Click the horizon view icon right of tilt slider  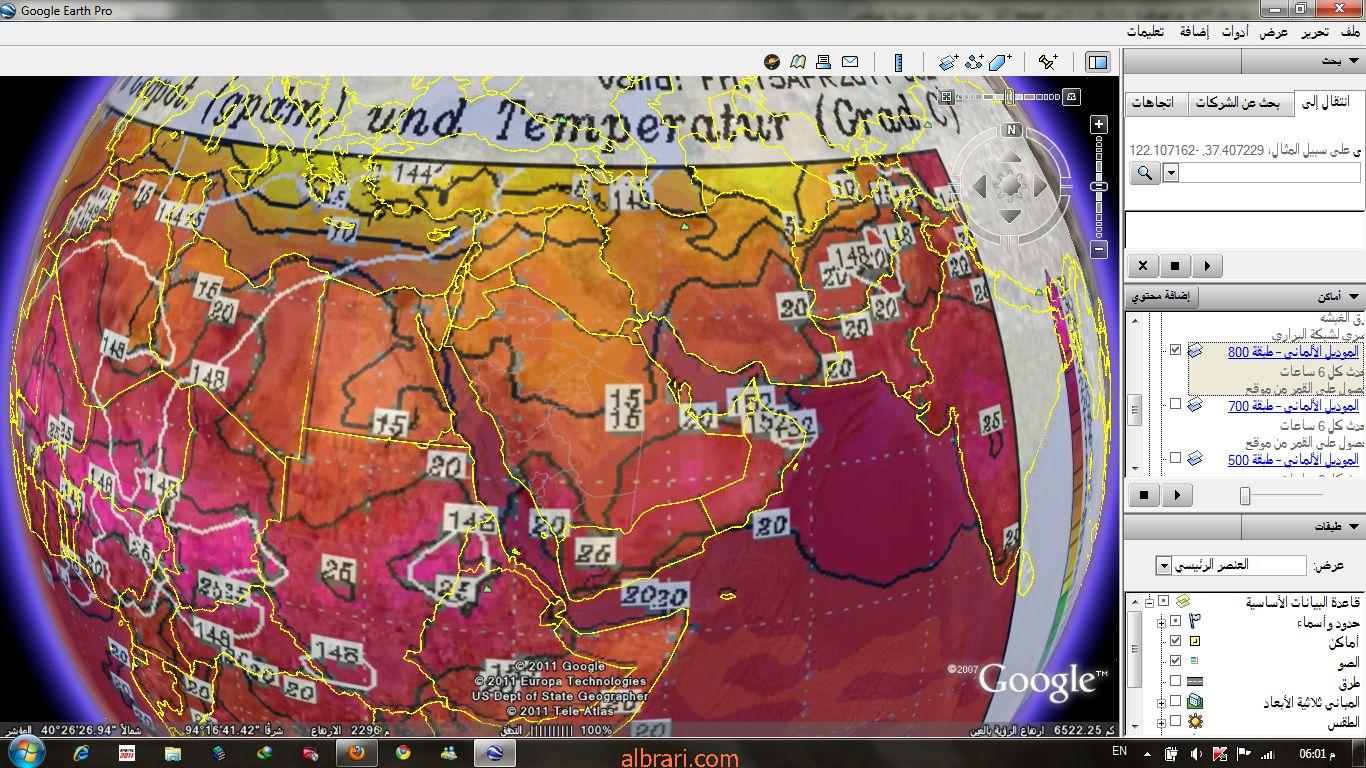pos(1071,97)
